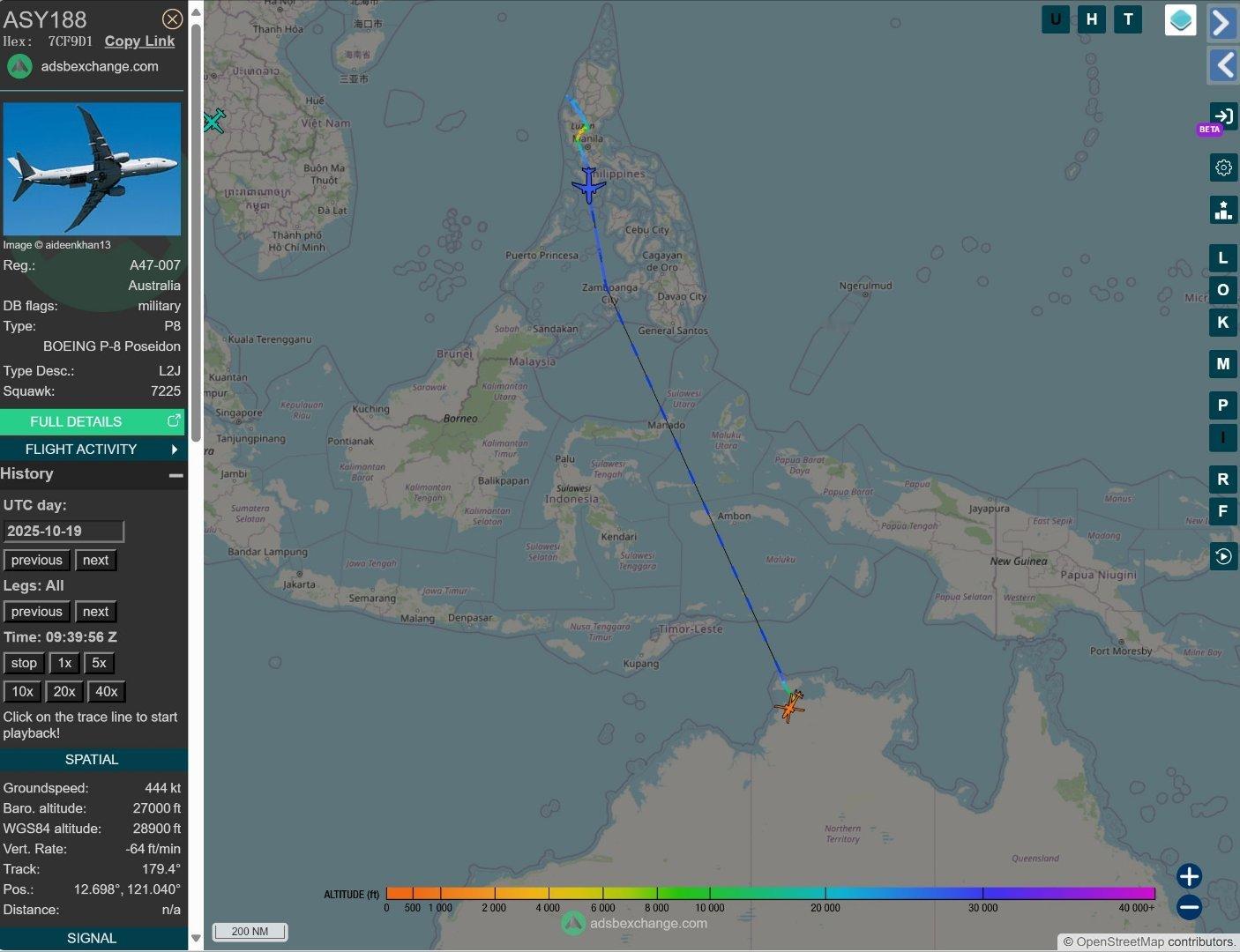Select the orange helicopter icon near northern Australia
The width and height of the screenshot is (1240, 952).
tap(790, 706)
